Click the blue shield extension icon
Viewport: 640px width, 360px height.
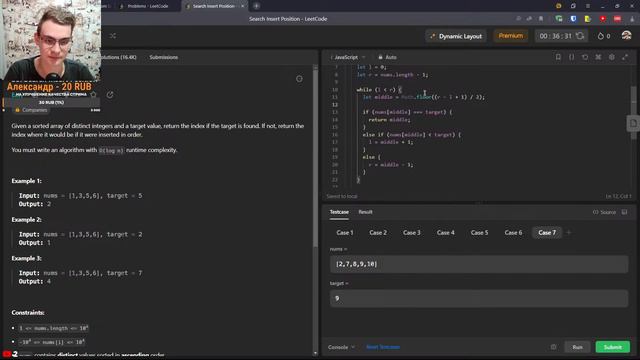(x=573, y=19)
